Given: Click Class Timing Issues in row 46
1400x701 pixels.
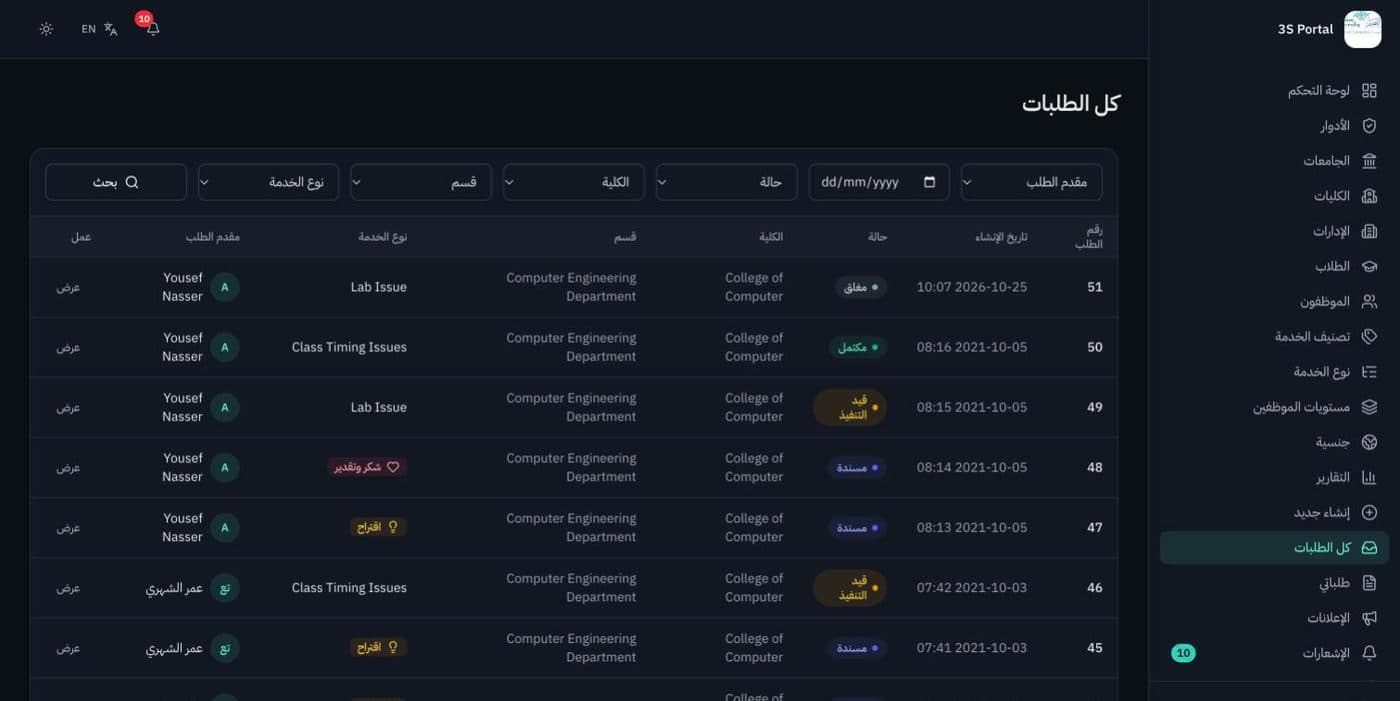Looking at the screenshot, I should [x=349, y=587].
